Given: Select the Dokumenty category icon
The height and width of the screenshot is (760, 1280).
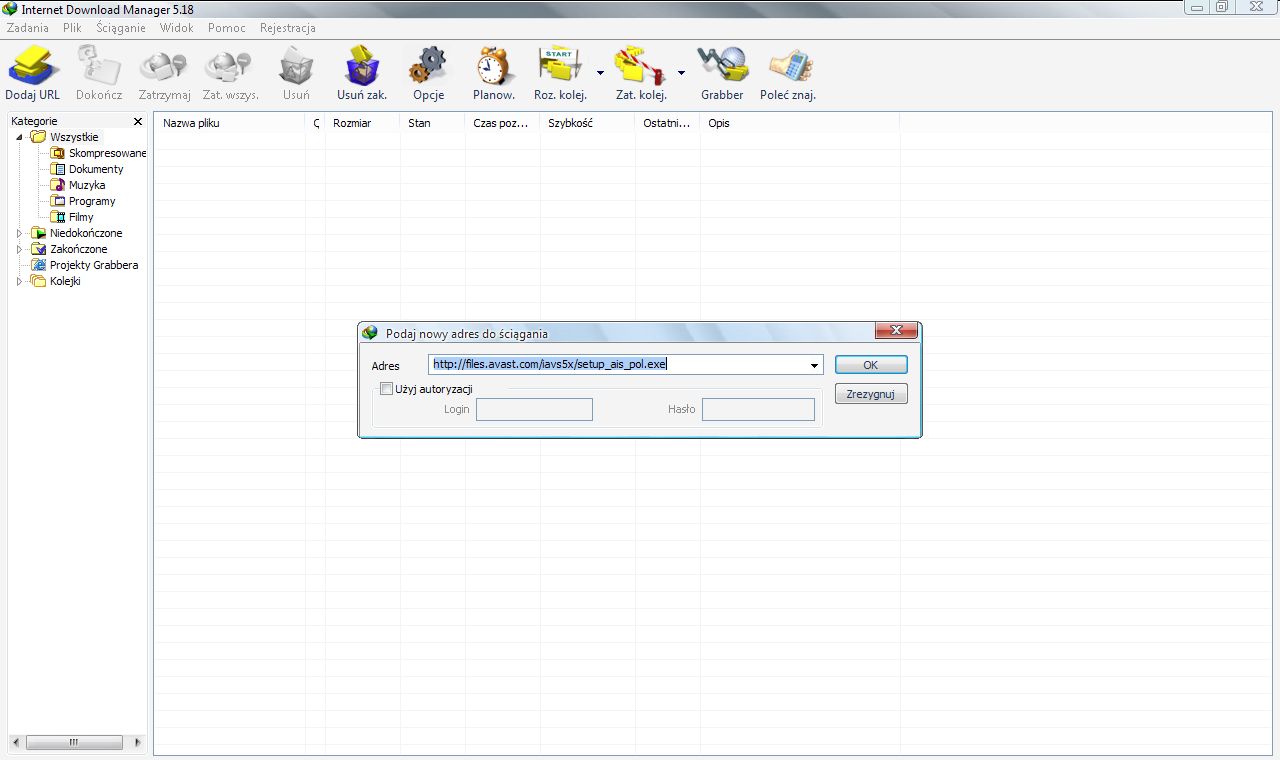Looking at the screenshot, I should point(59,169).
